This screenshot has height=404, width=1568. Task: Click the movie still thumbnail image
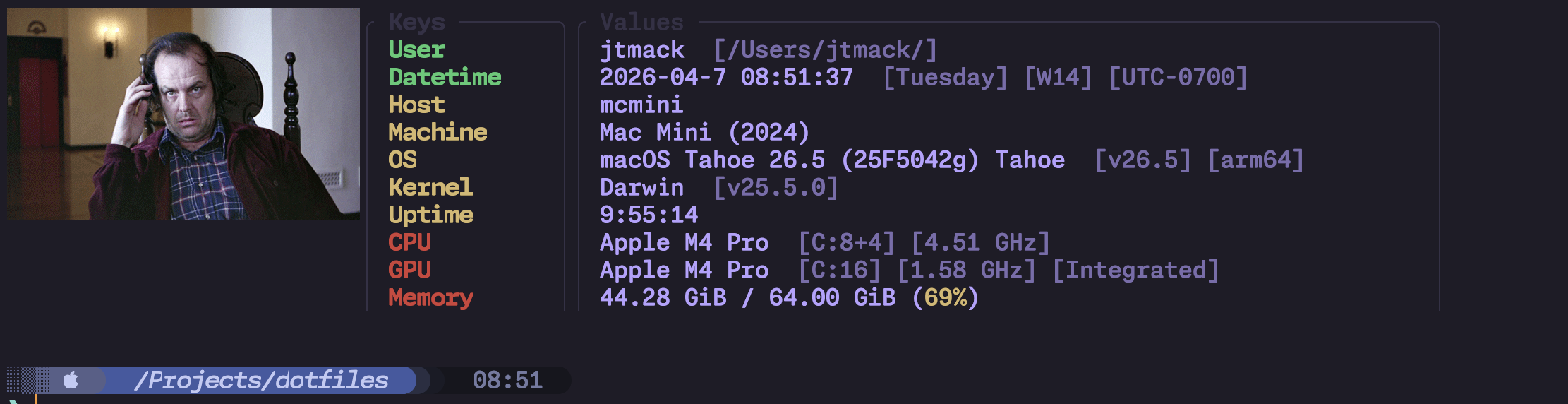point(183,114)
